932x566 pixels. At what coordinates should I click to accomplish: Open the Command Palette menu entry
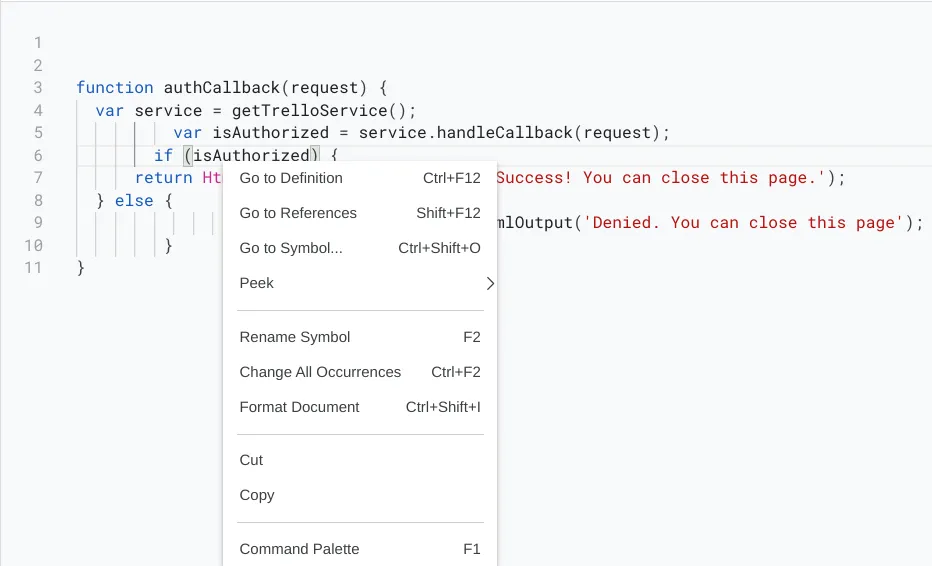299,549
